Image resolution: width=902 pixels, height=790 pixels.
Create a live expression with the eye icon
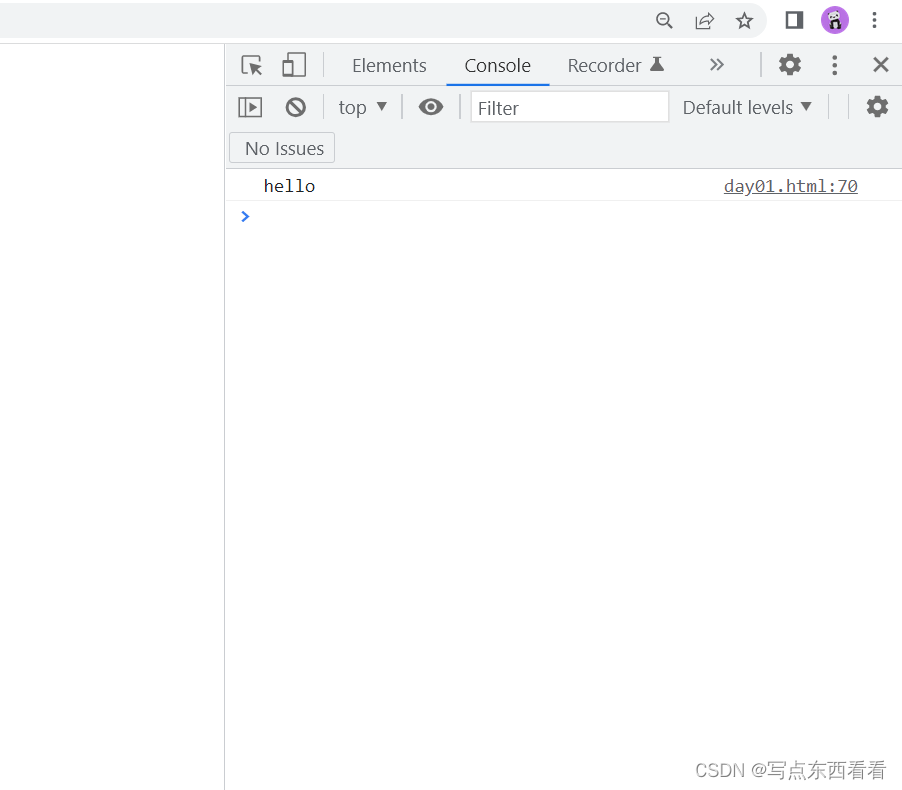coord(430,107)
